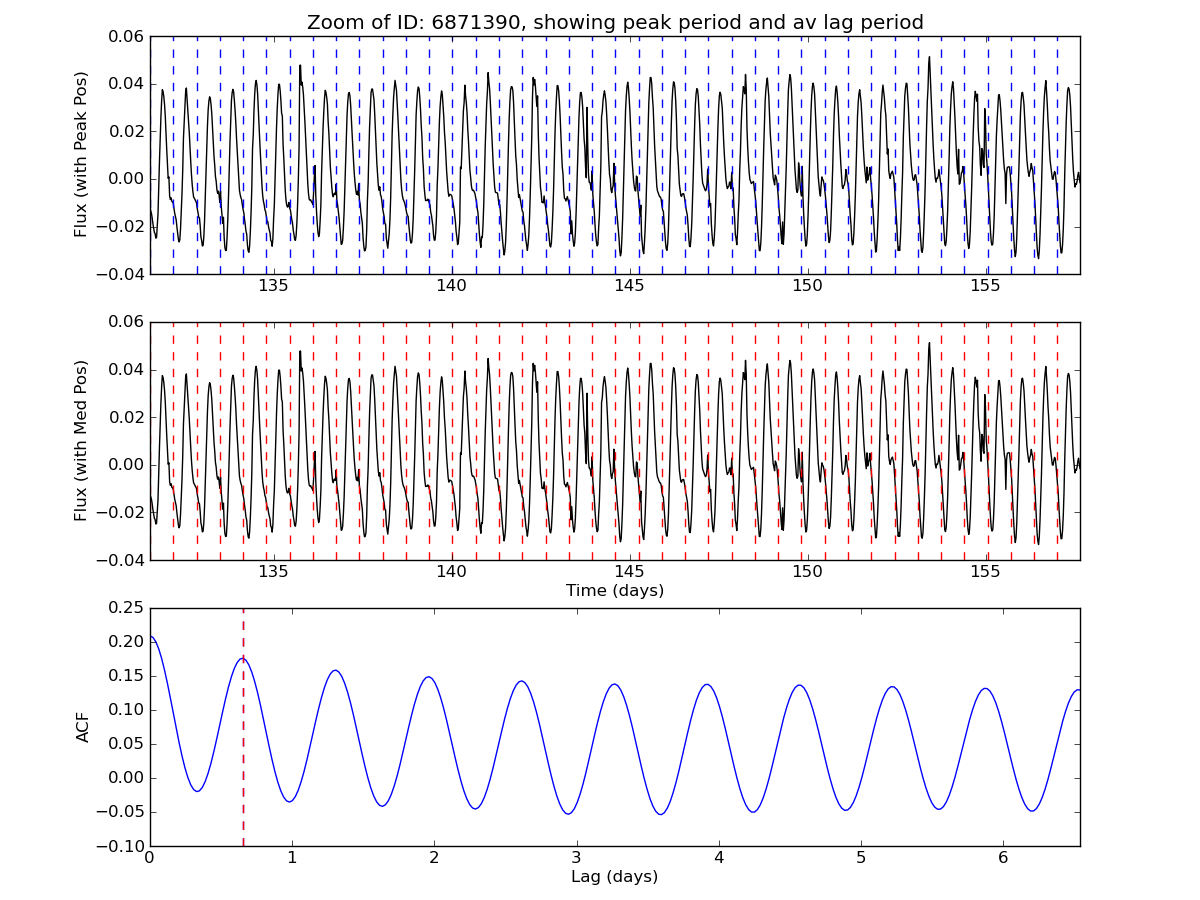Select the tick label 3 on Lag axis
This screenshot has height=900, width=1200.
[x=577, y=859]
